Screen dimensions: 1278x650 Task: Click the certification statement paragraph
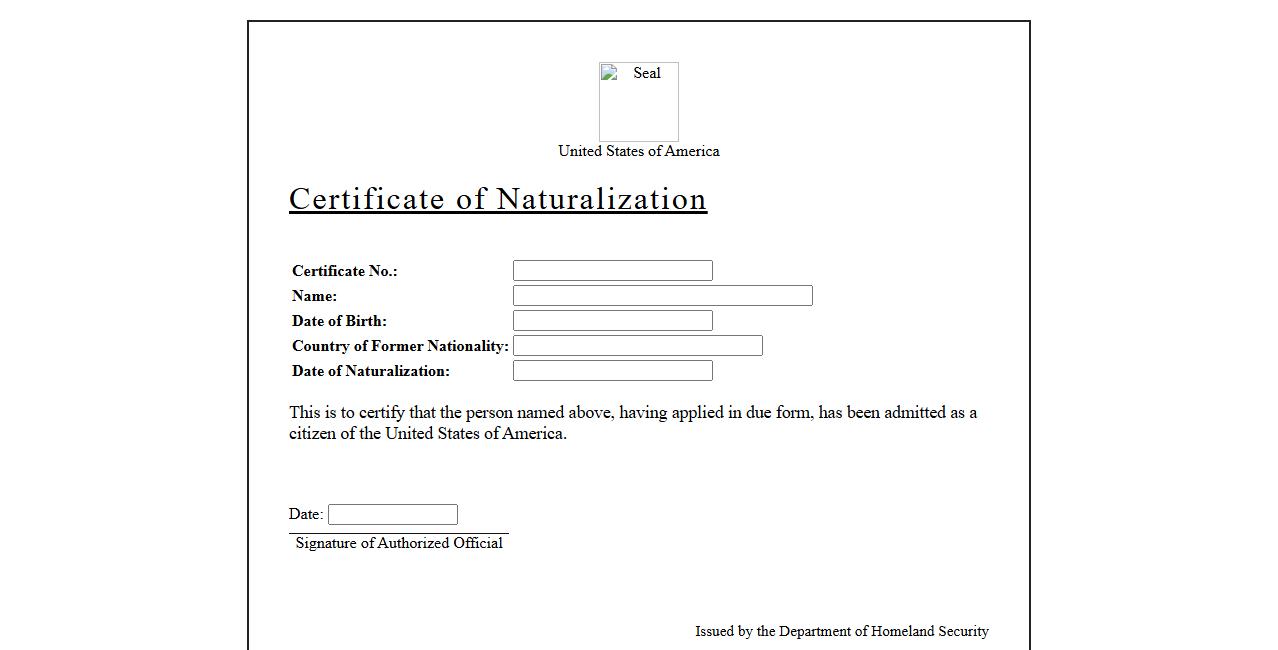tap(632, 413)
